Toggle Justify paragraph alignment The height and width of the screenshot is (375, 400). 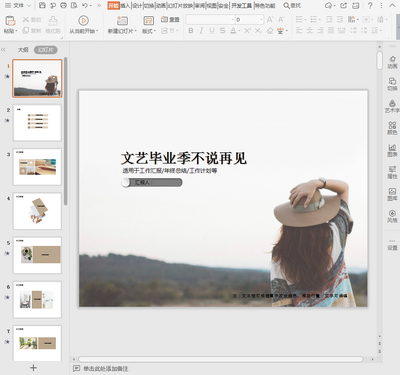pyautogui.click(x=331, y=31)
